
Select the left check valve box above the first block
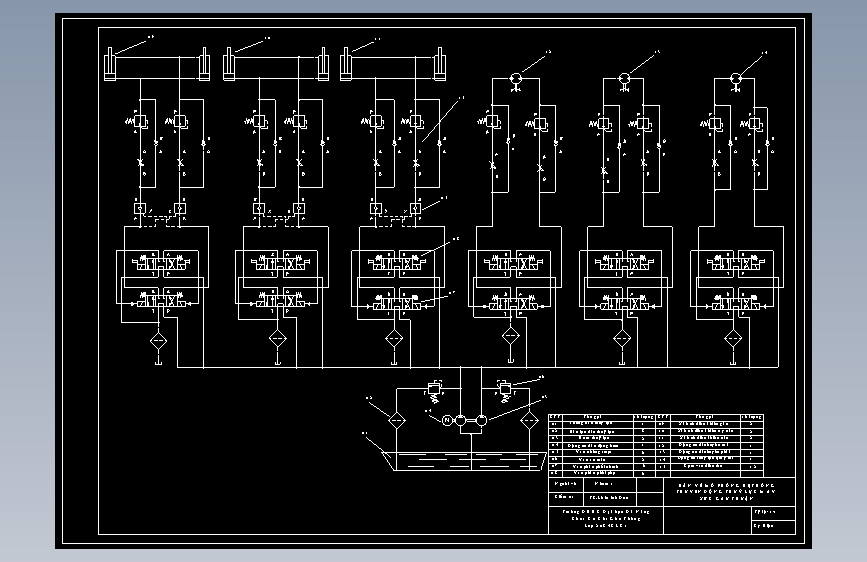click(x=140, y=209)
